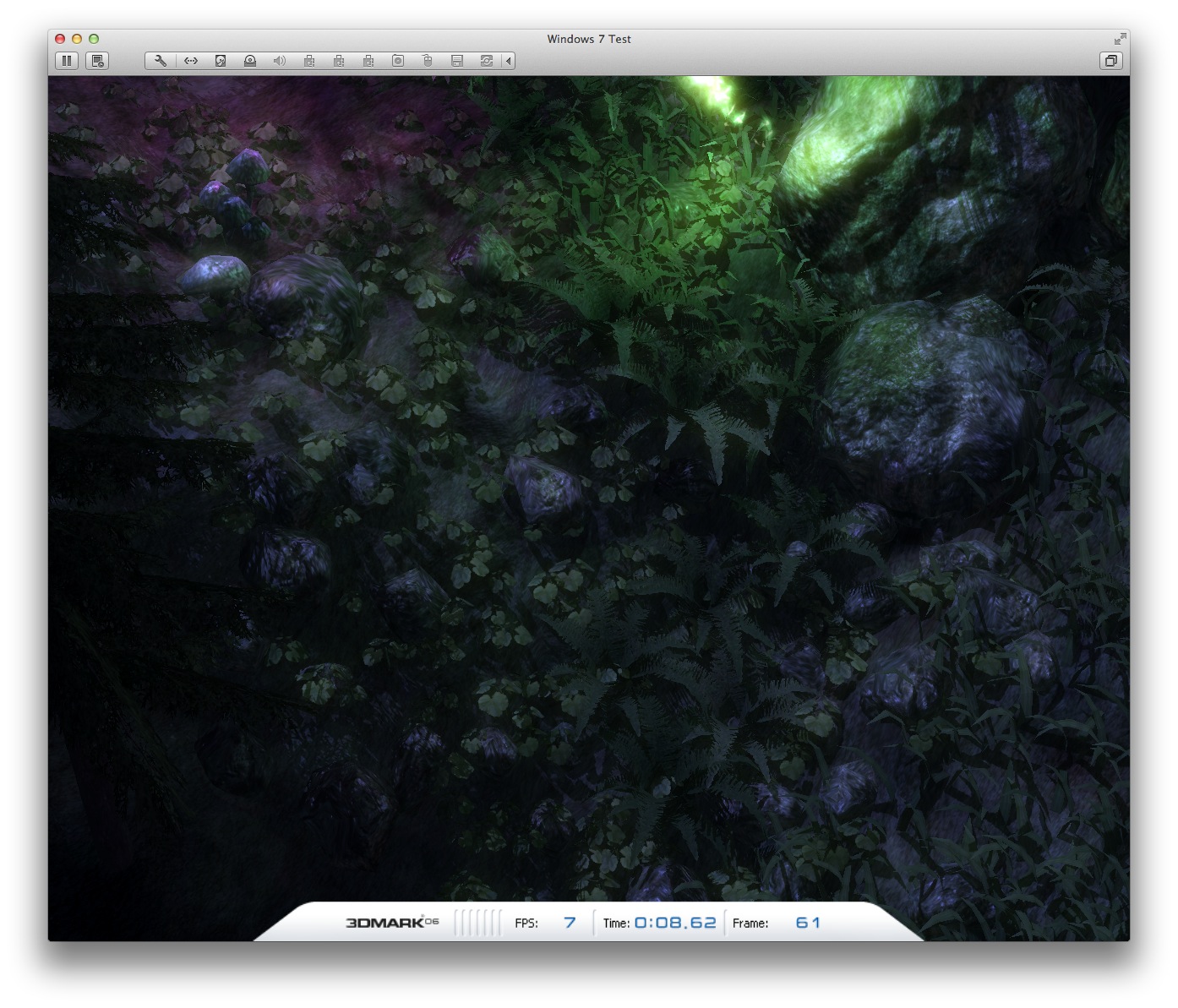Click the "Frame:" label
Viewport: 1178px width, 1008px height.
click(750, 923)
